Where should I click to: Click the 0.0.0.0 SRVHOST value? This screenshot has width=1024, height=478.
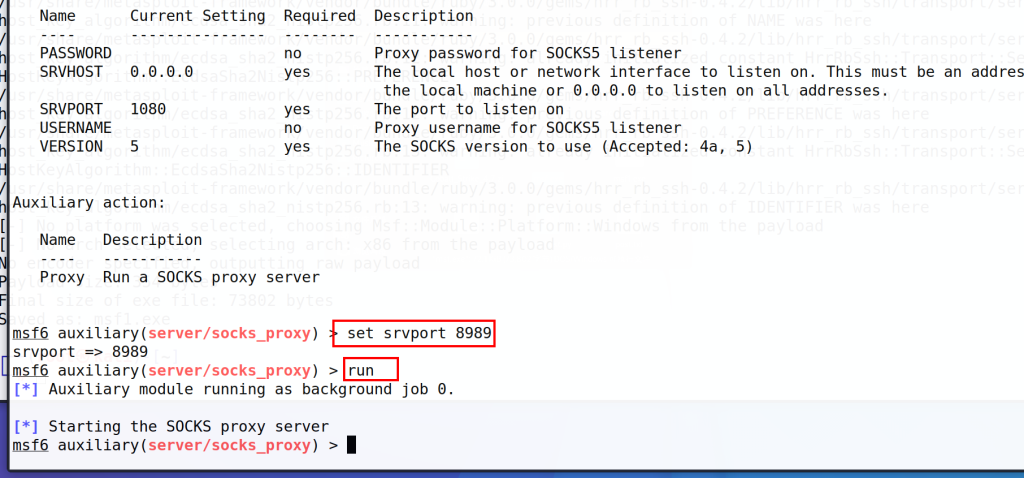click(x=162, y=72)
